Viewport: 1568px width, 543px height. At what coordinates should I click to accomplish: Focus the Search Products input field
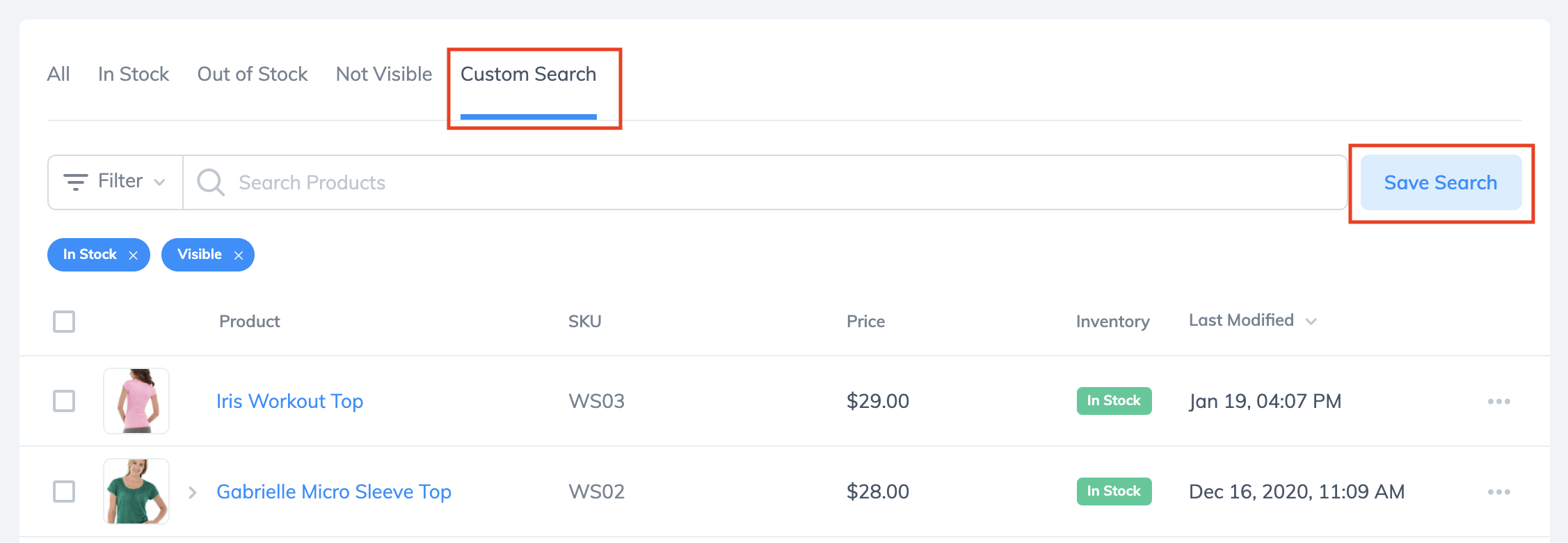tap(765, 182)
